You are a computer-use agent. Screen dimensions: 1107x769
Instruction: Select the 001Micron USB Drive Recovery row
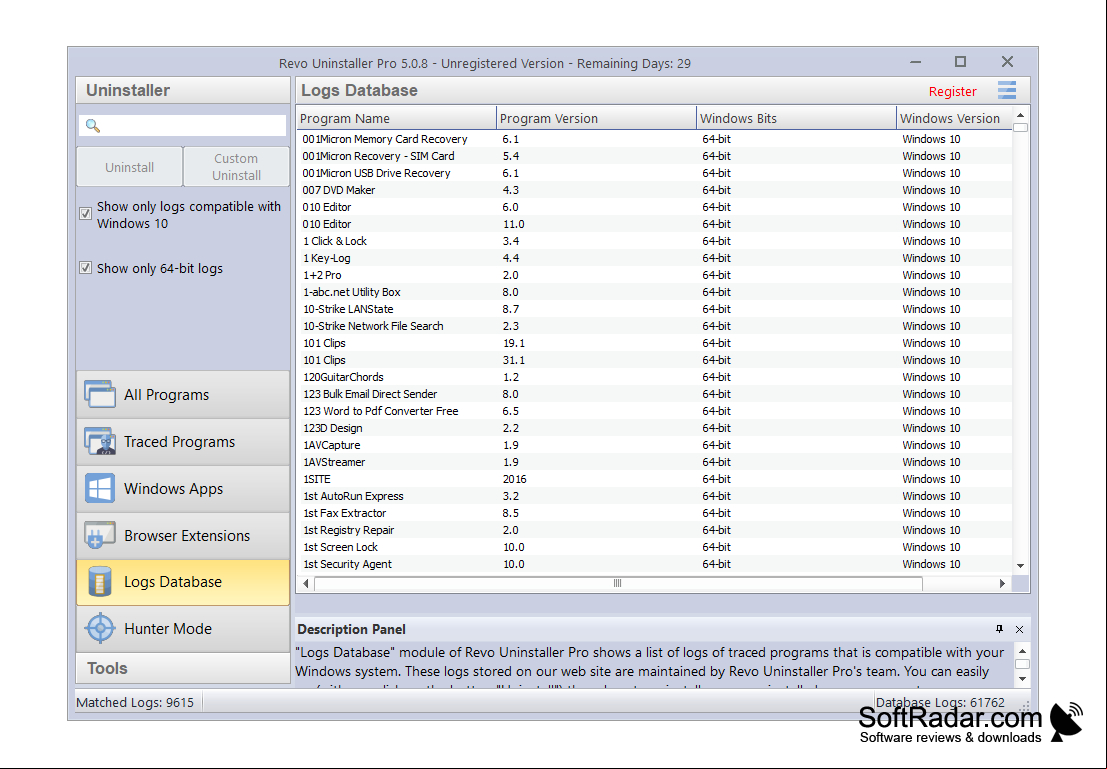coord(654,173)
